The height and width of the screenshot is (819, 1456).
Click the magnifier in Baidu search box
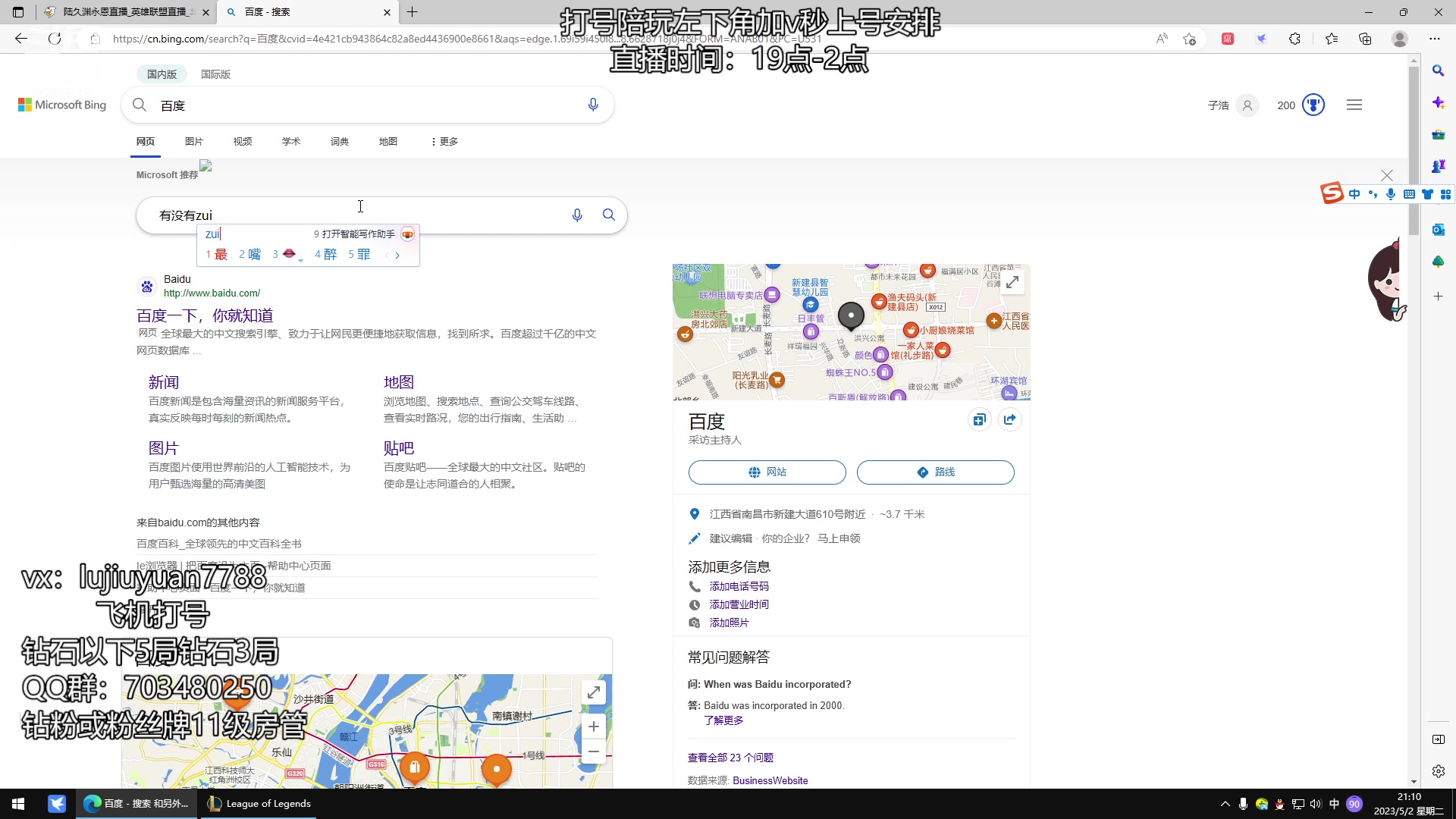pyautogui.click(x=608, y=215)
